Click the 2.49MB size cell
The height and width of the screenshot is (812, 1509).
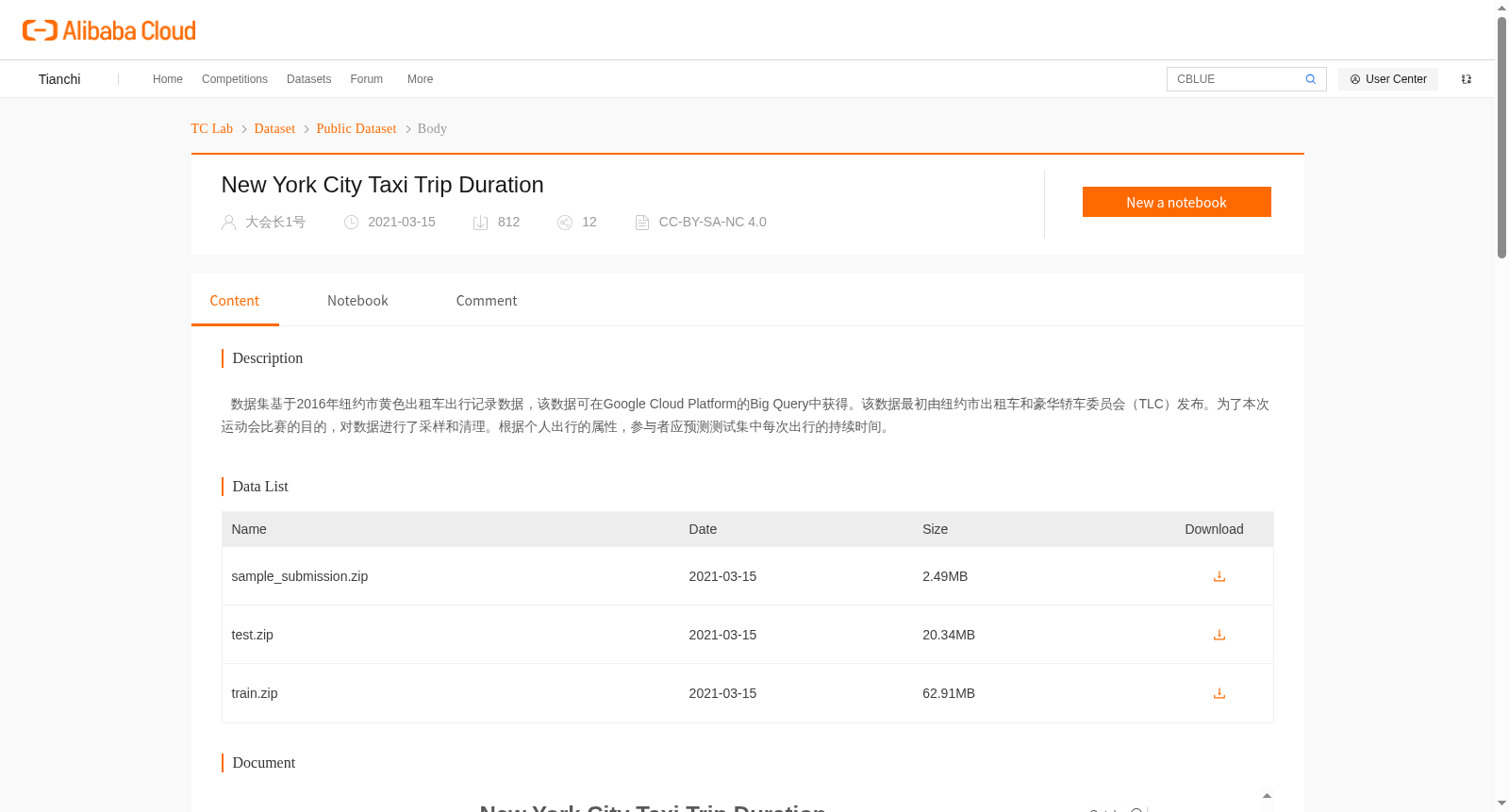(945, 576)
